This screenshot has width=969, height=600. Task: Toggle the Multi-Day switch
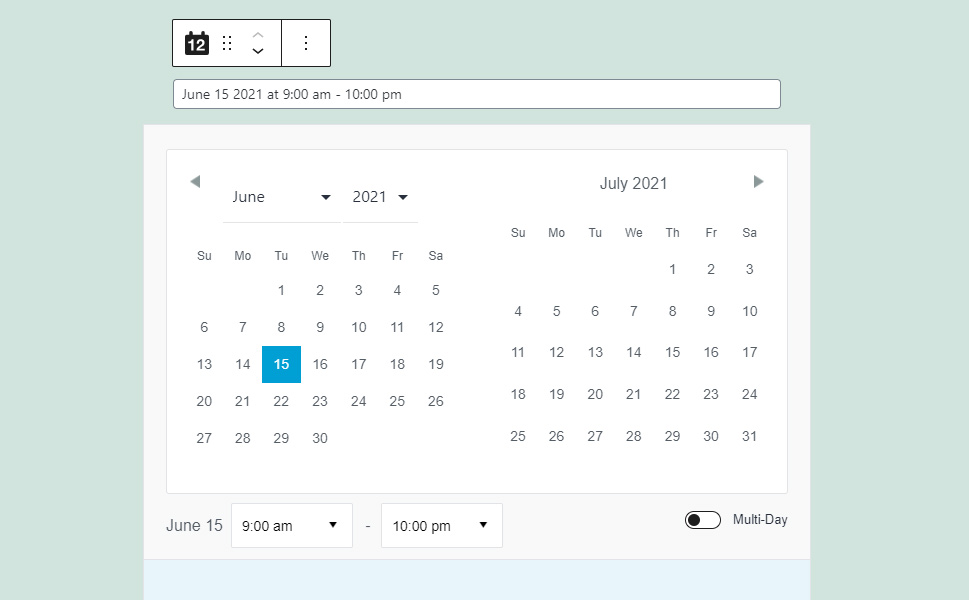(x=703, y=520)
